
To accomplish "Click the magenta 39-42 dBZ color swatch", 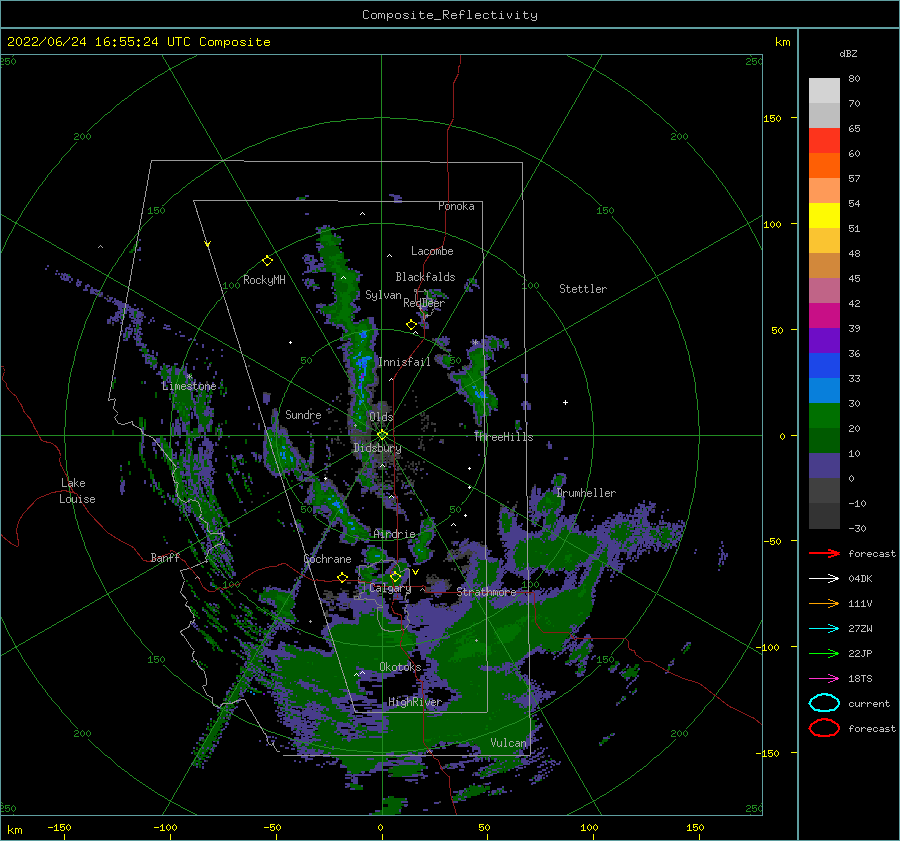I will (824, 316).
